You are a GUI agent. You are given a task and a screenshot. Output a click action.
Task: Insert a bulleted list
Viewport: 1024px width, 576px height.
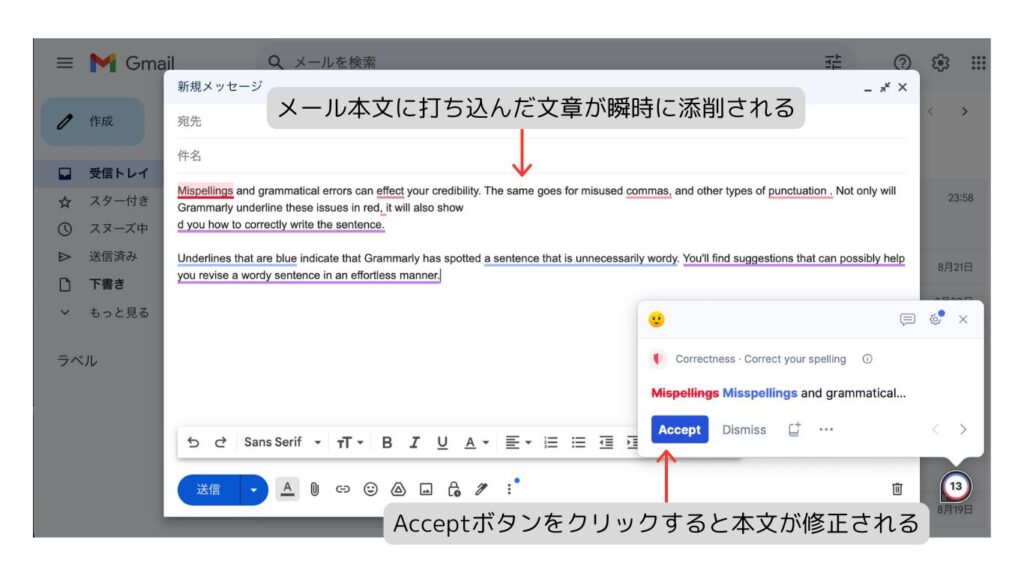pos(579,442)
